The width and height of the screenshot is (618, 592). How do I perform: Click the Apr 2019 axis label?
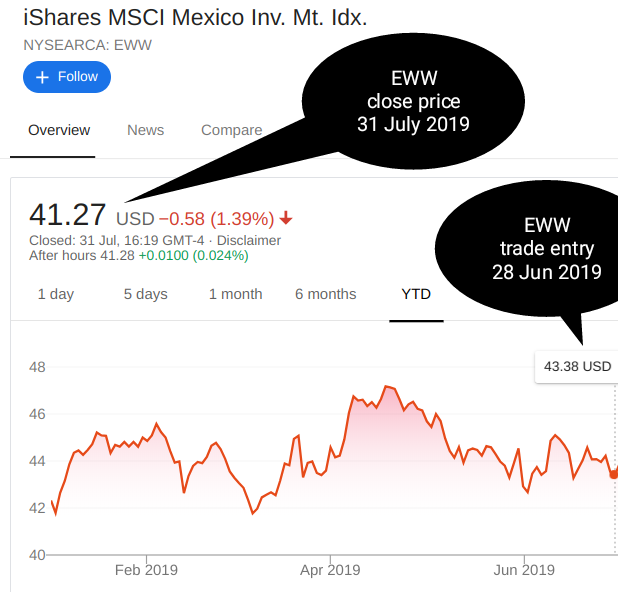coord(330,570)
